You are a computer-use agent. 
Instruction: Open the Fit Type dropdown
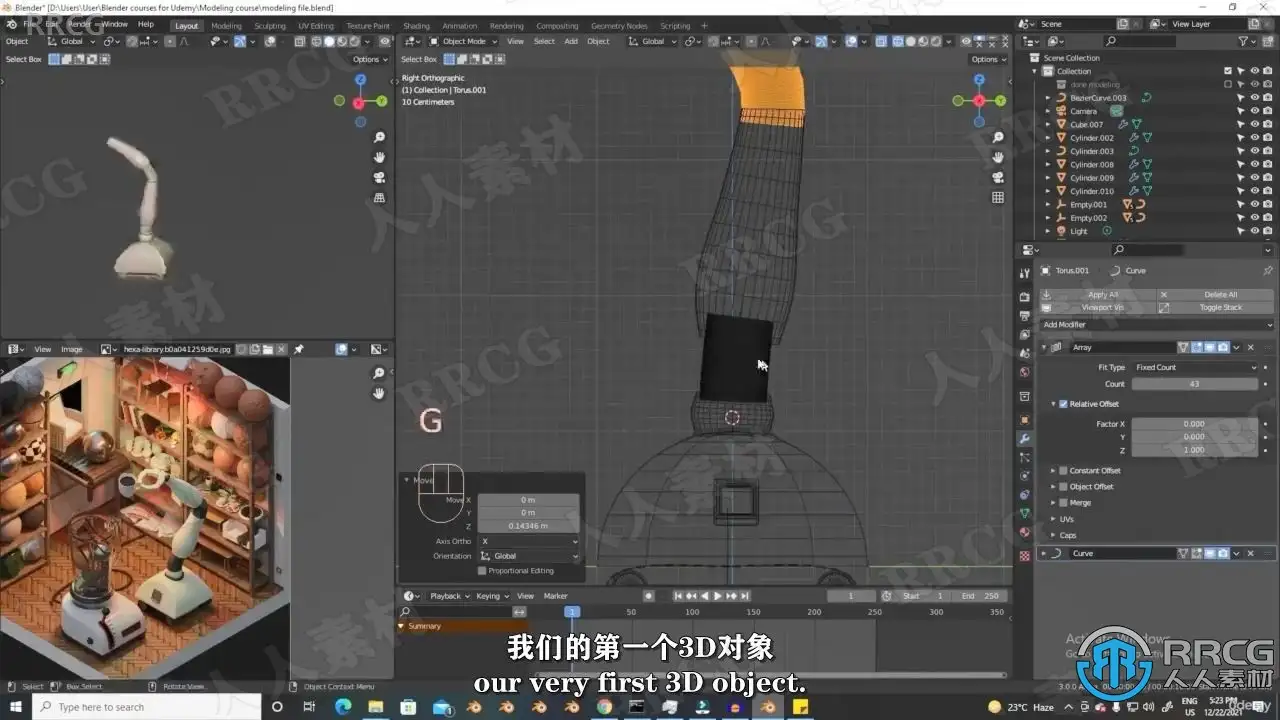click(1195, 367)
